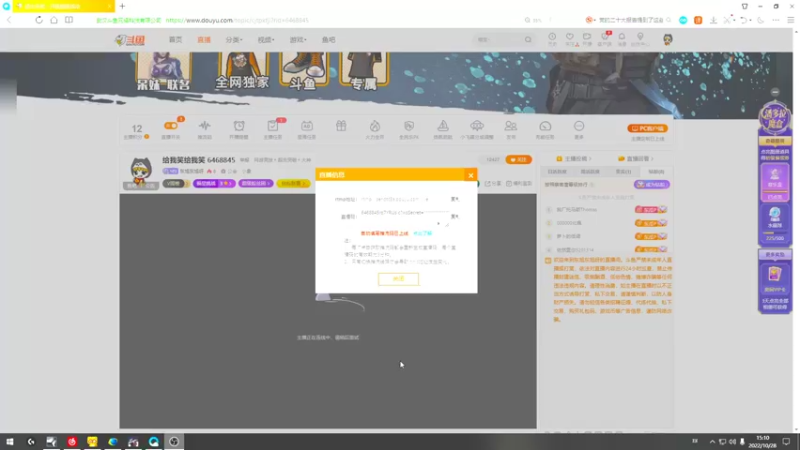
Task: Click the site search magnifier icon
Action: pyautogui.click(x=528, y=40)
